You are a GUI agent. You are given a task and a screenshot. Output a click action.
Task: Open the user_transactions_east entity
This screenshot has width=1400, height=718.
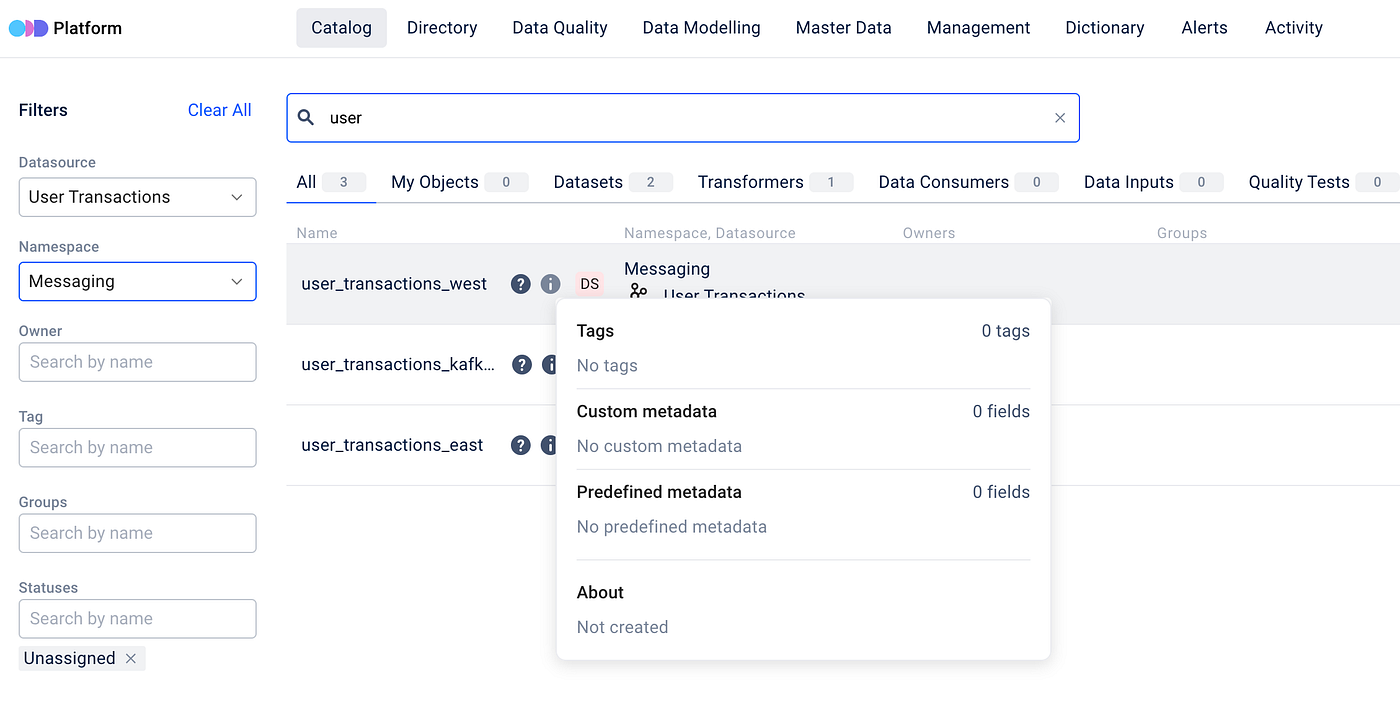pyautogui.click(x=392, y=445)
